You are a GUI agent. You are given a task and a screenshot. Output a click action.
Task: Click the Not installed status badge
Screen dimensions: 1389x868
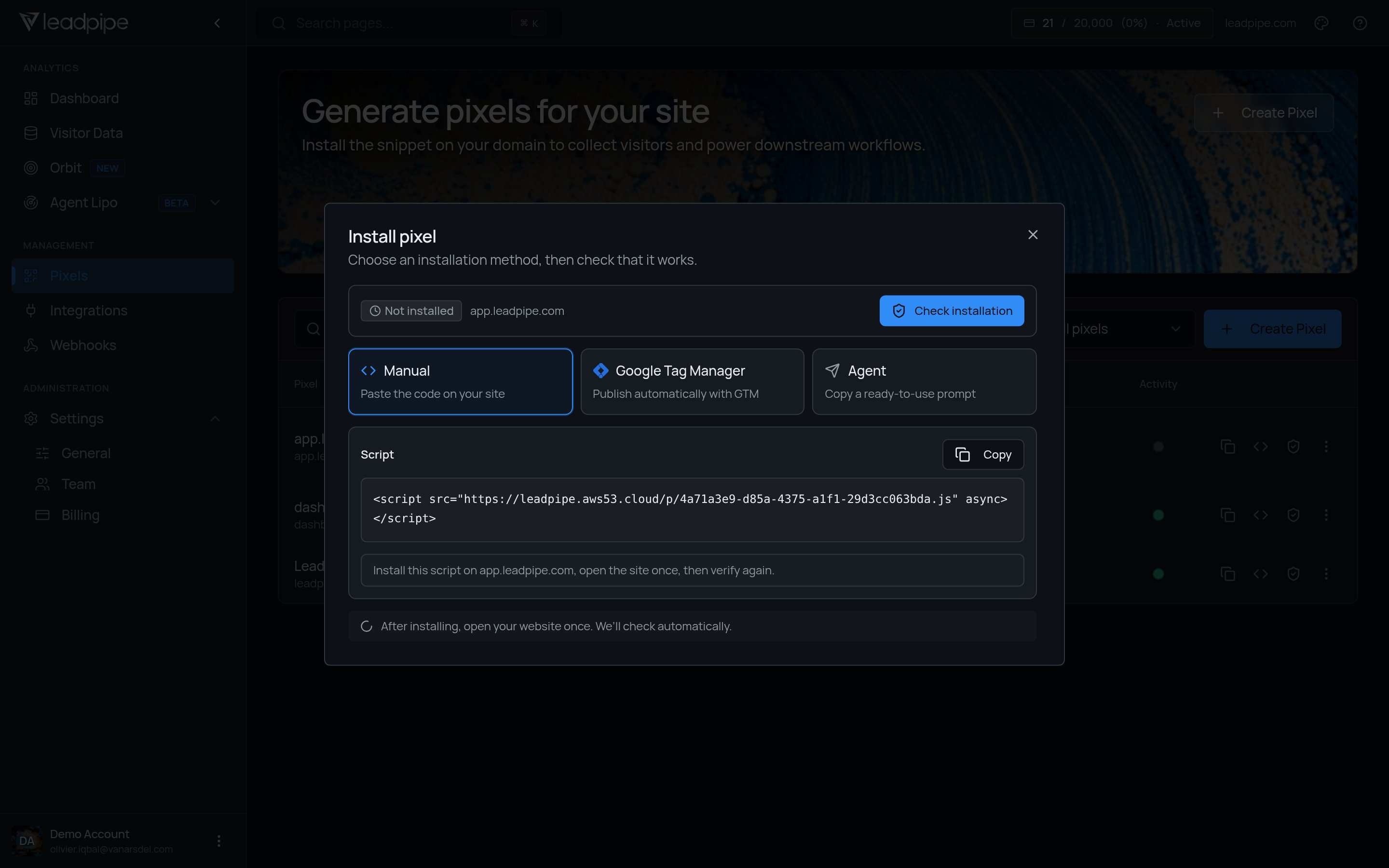411,311
